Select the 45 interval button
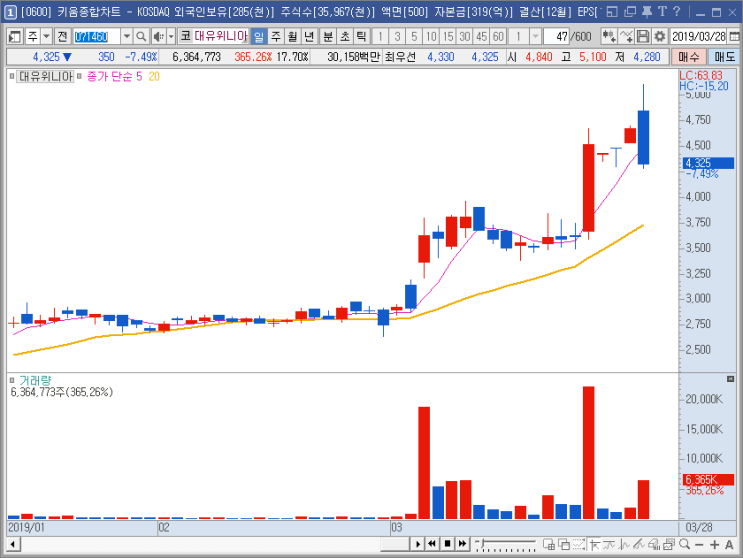743x558 pixels. [481, 36]
